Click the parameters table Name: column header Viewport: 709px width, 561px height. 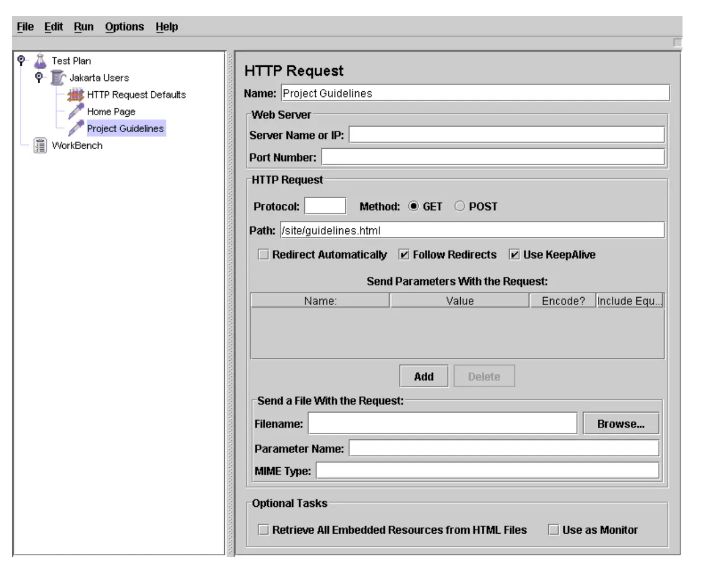320,301
